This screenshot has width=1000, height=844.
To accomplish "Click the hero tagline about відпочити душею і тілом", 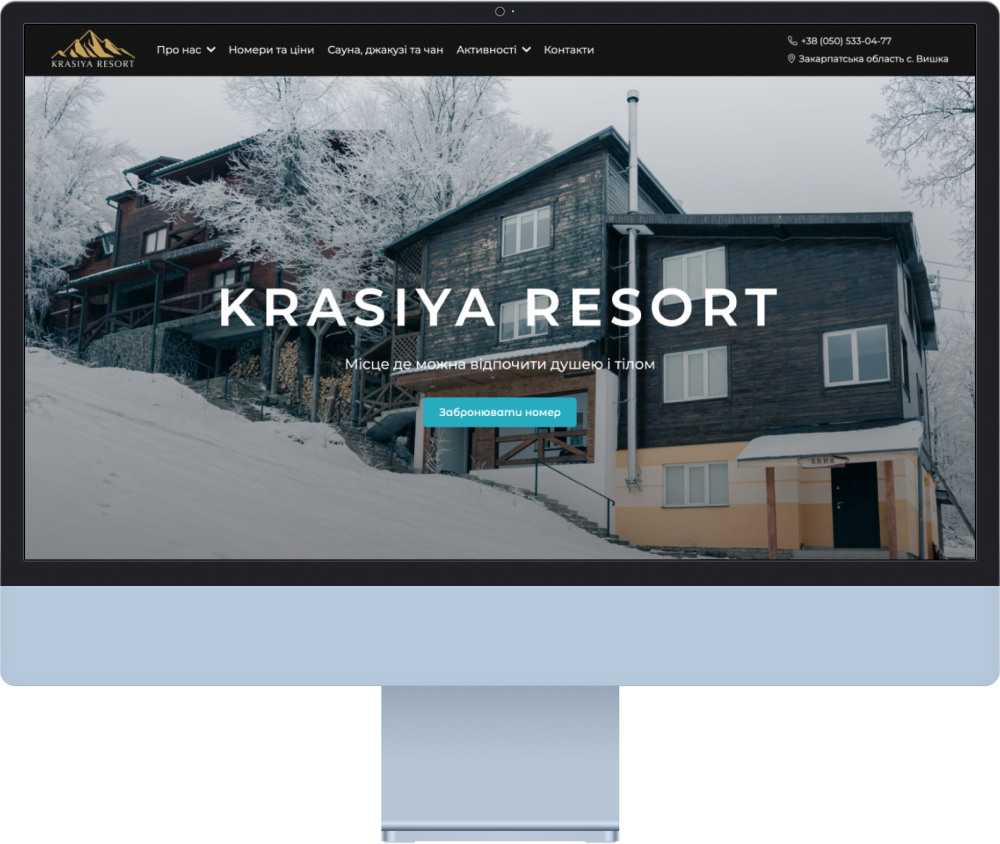I will click(x=499, y=364).
